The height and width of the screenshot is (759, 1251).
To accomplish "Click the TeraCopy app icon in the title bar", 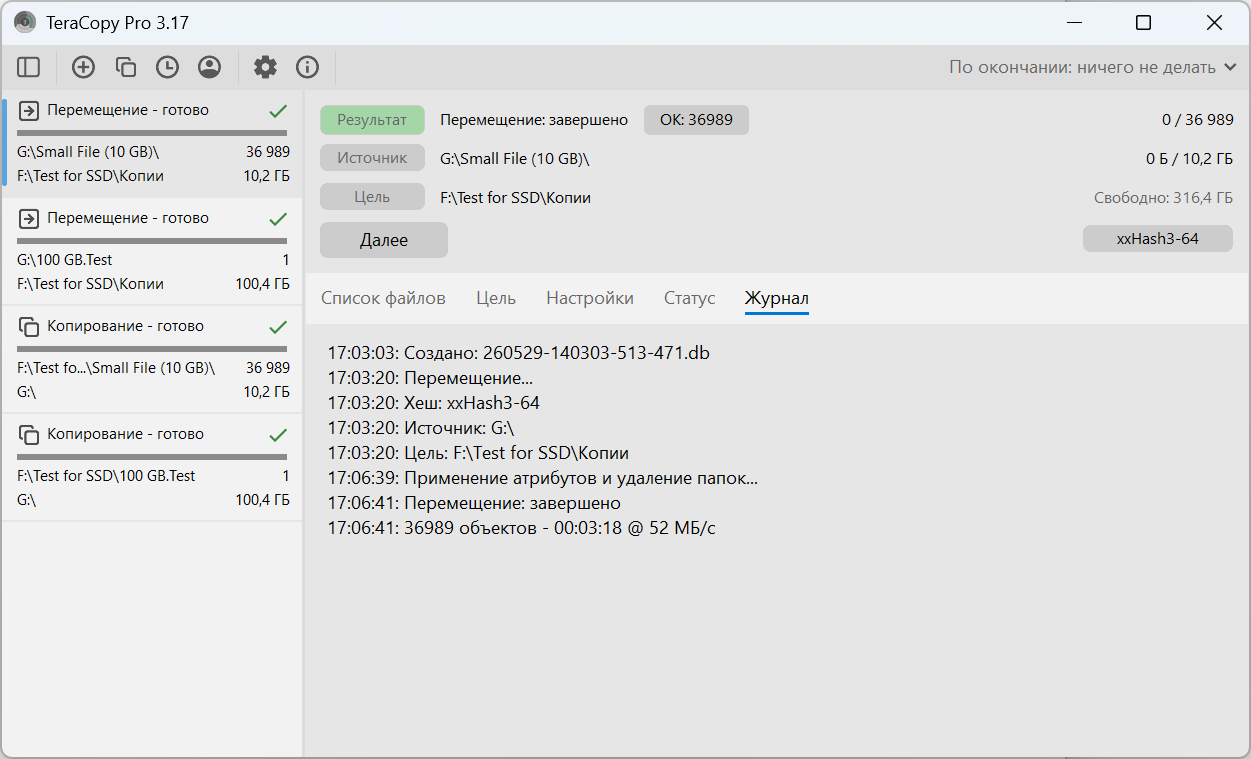I will click(x=25, y=22).
